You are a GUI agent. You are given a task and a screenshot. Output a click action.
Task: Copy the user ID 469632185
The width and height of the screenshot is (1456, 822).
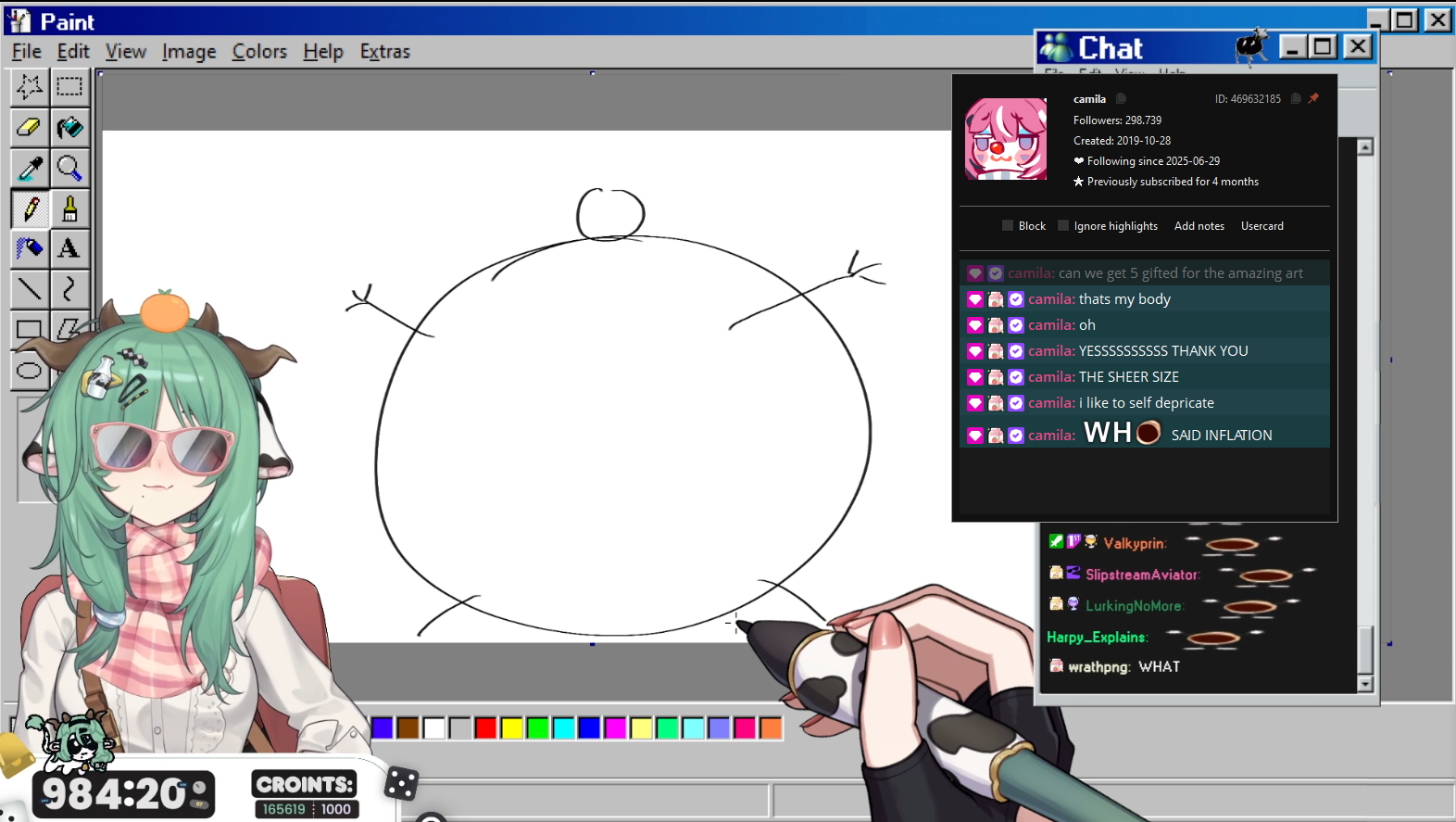(x=1296, y=98)
